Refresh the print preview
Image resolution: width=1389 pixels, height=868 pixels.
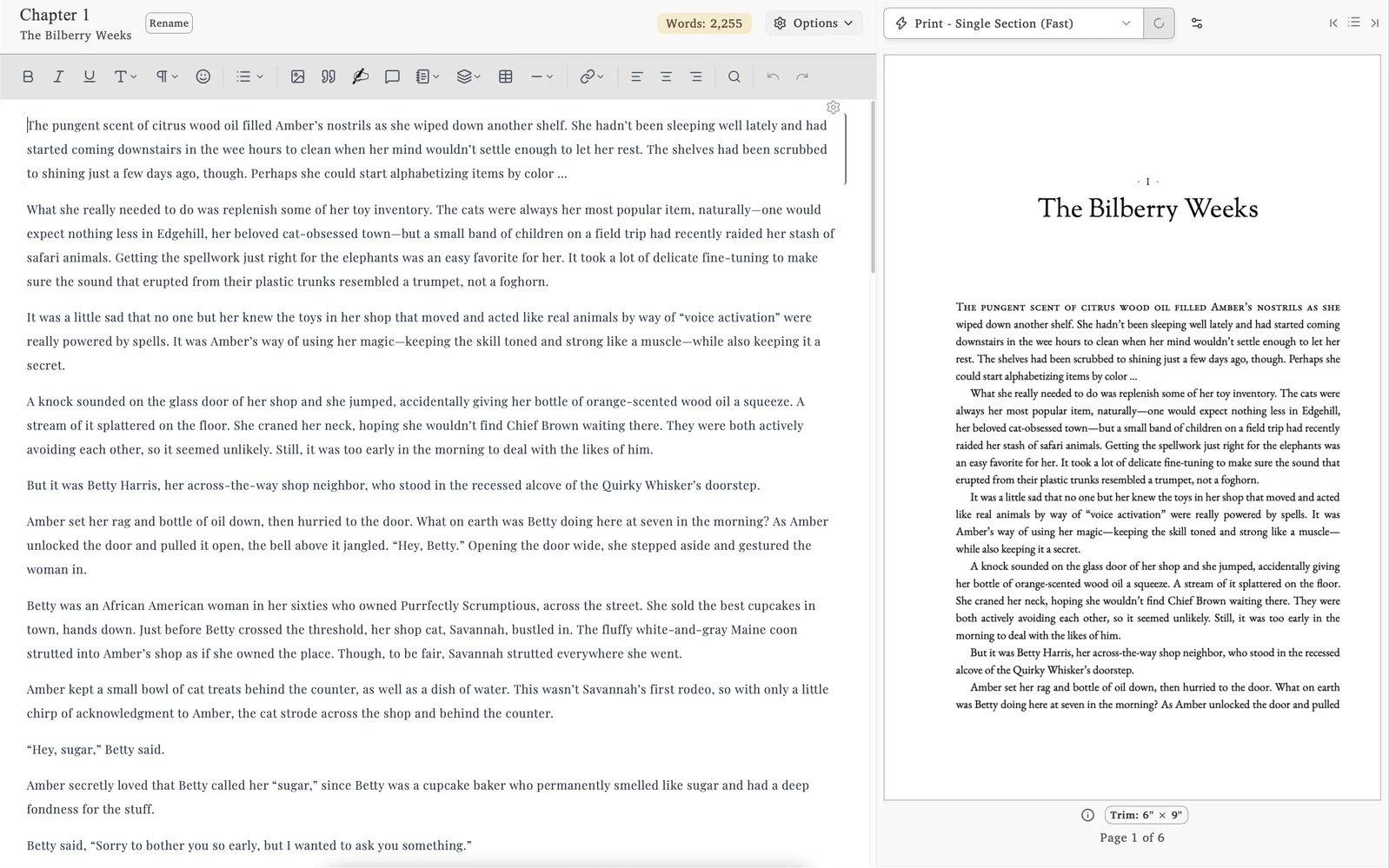click(1159, 23)
